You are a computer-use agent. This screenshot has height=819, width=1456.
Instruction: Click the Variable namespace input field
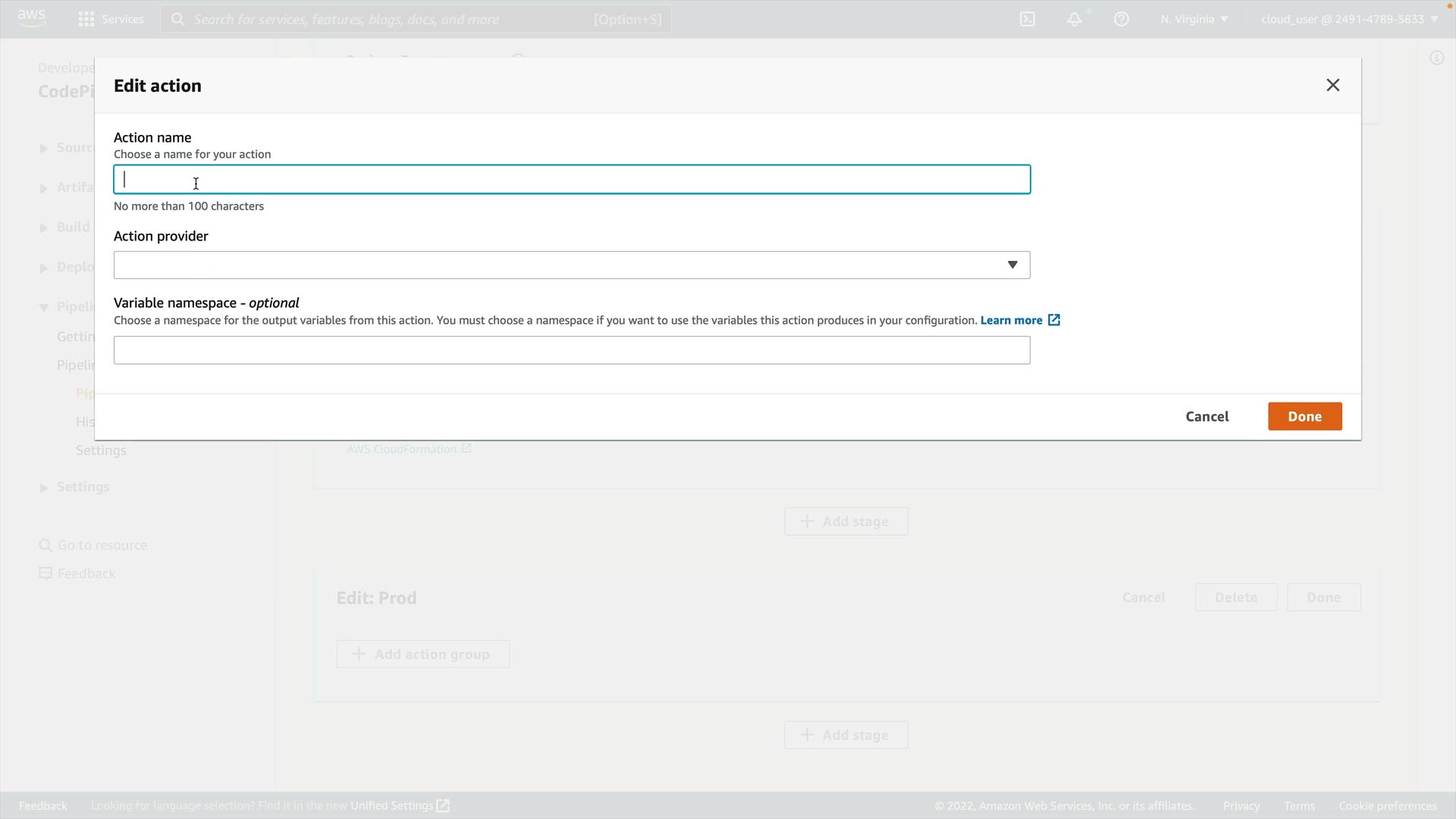pyautogui.click(x=572, y=350)
